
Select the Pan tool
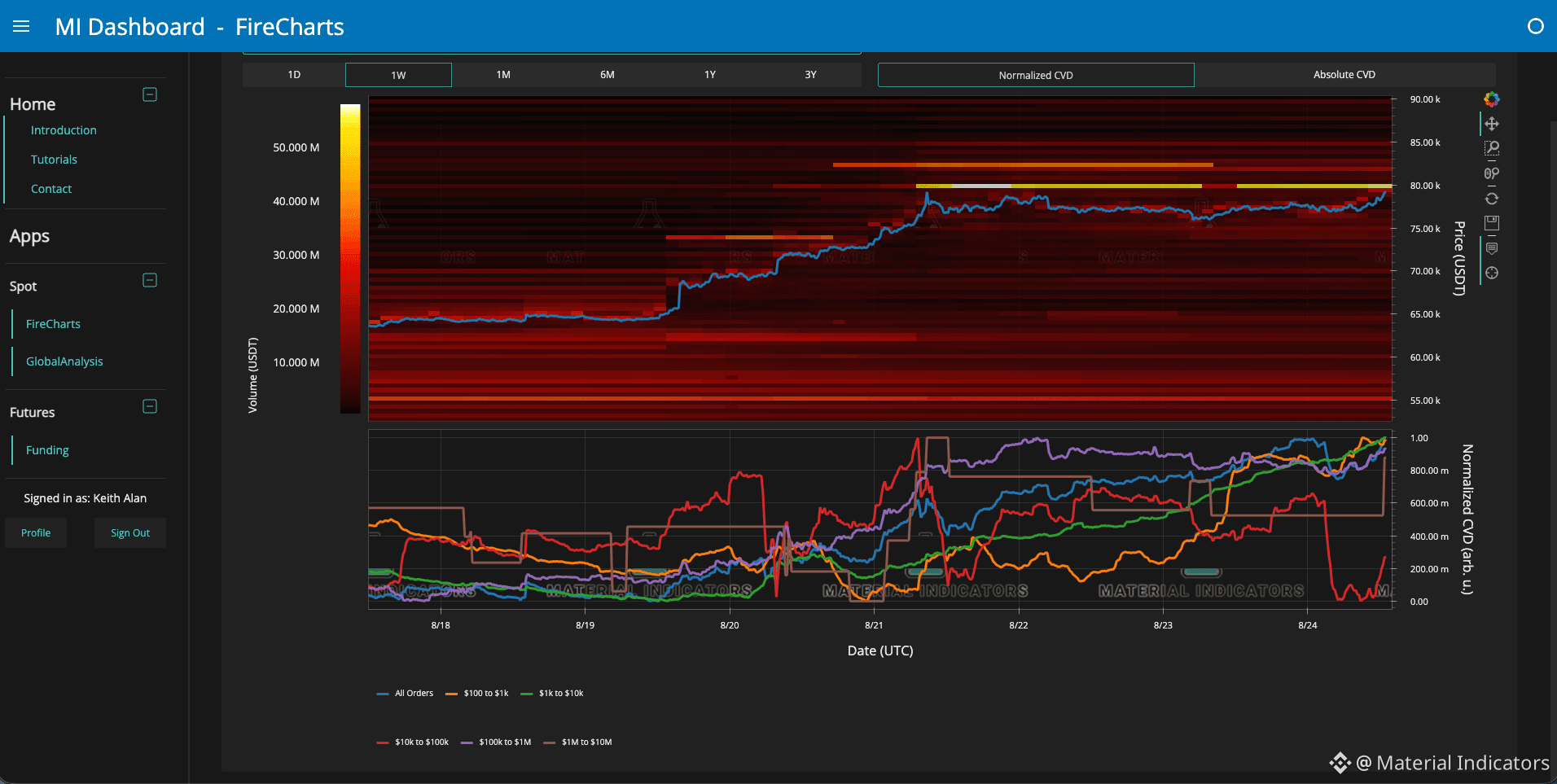pos(1491,124)
